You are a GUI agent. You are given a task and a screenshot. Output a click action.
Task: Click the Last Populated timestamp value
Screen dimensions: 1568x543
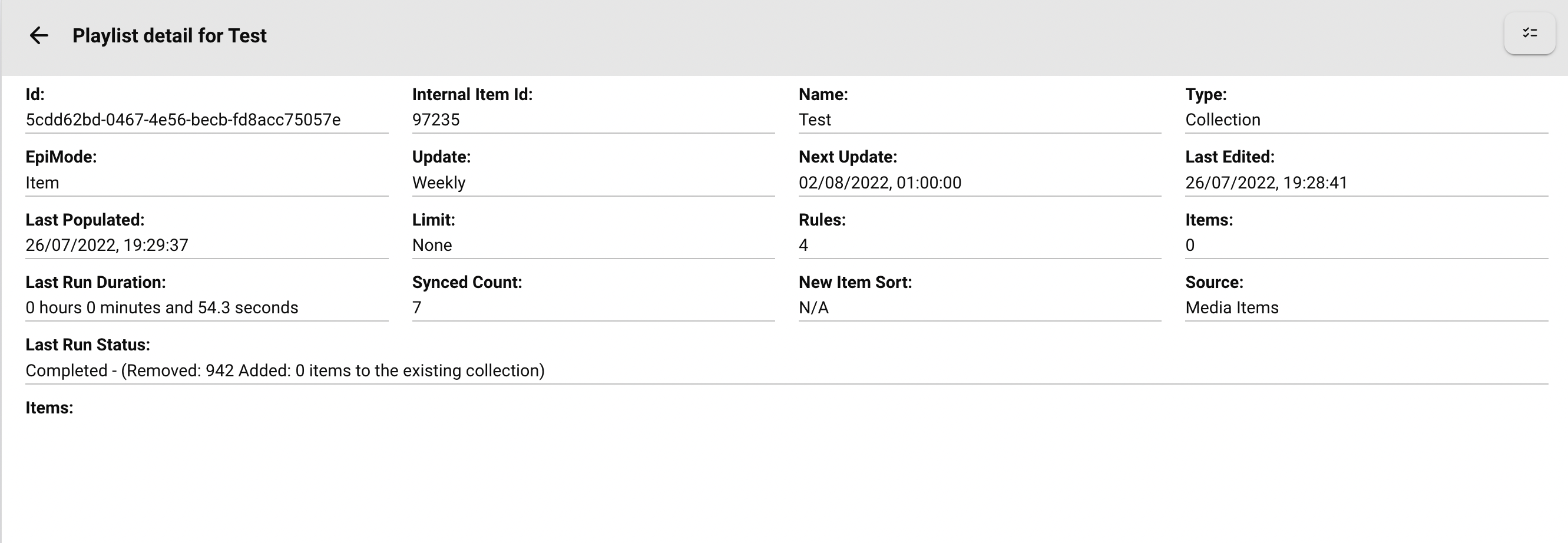pos(107,246)
